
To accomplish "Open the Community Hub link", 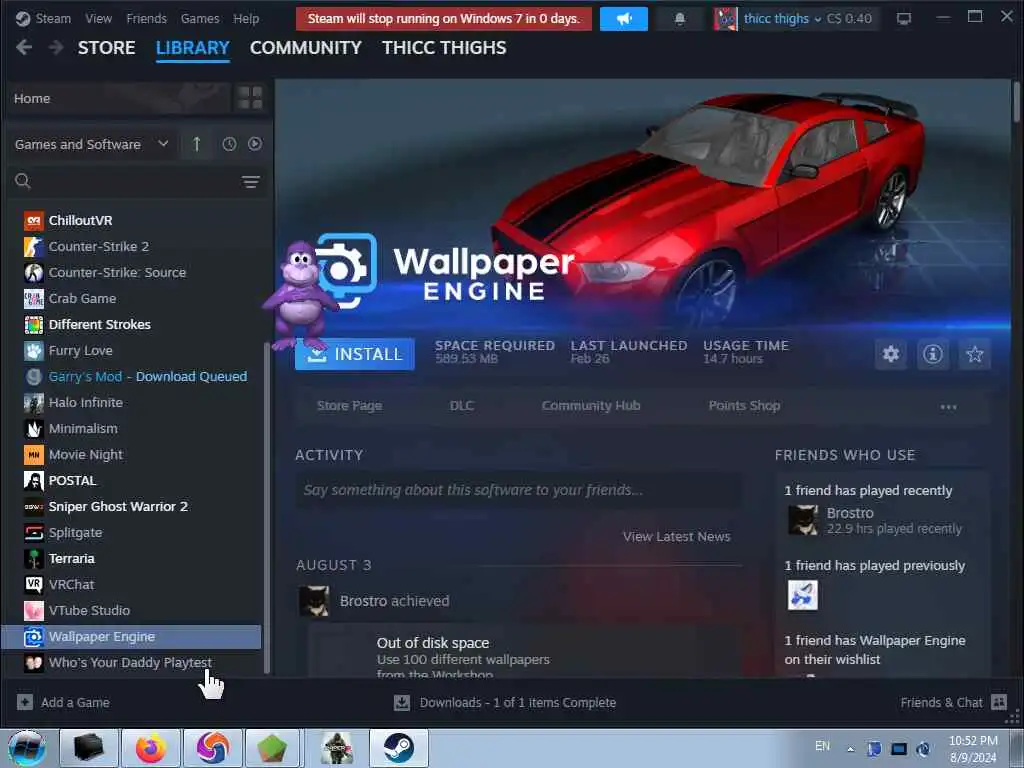I will tap(591, 406).
